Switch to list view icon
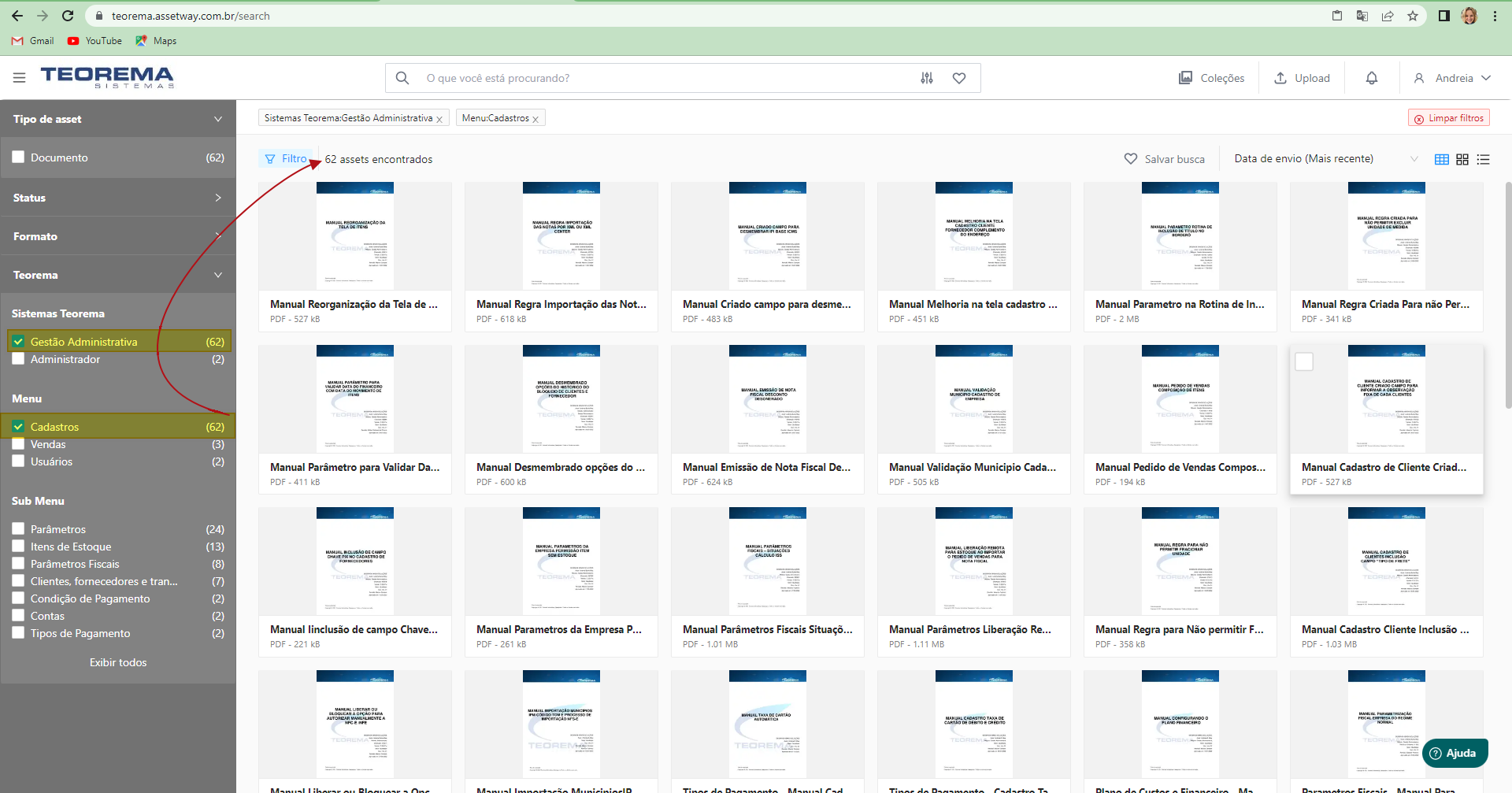 1484,159
